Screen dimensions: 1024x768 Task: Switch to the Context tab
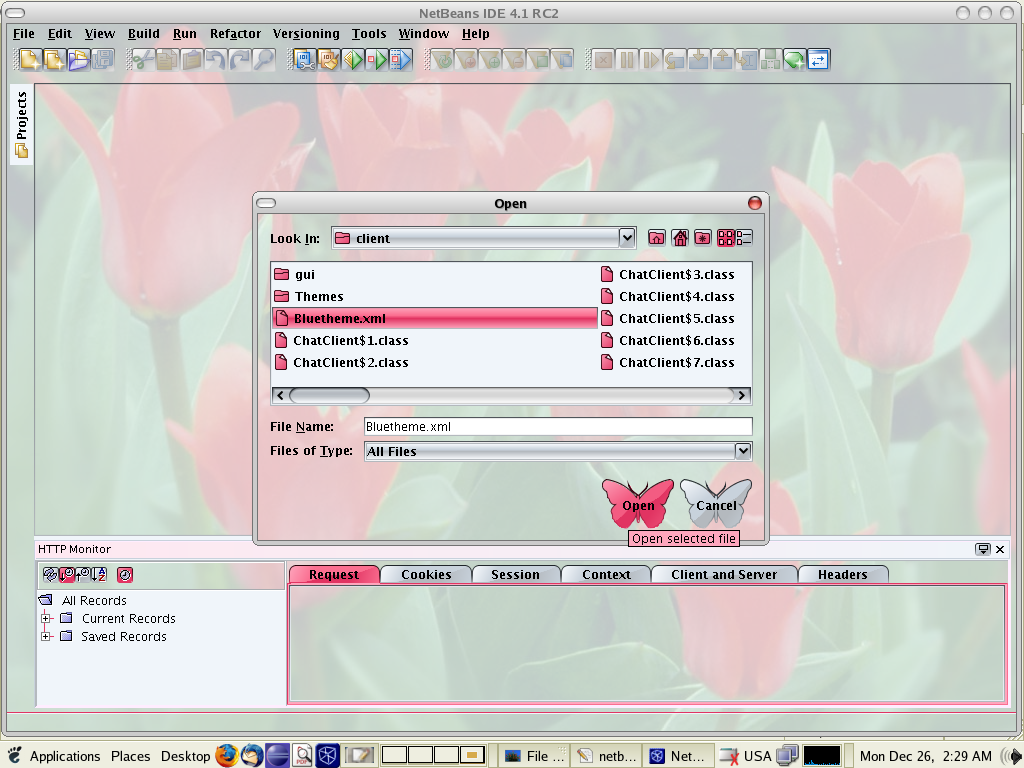[606, 574]
